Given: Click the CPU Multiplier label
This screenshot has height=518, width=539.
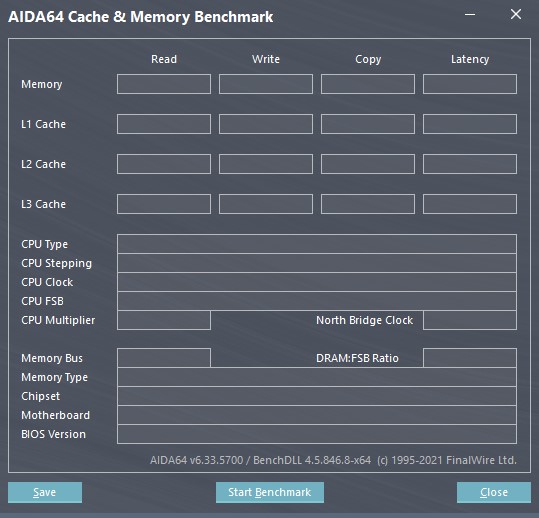Looking at the screenshot, I should pos(58,320).
